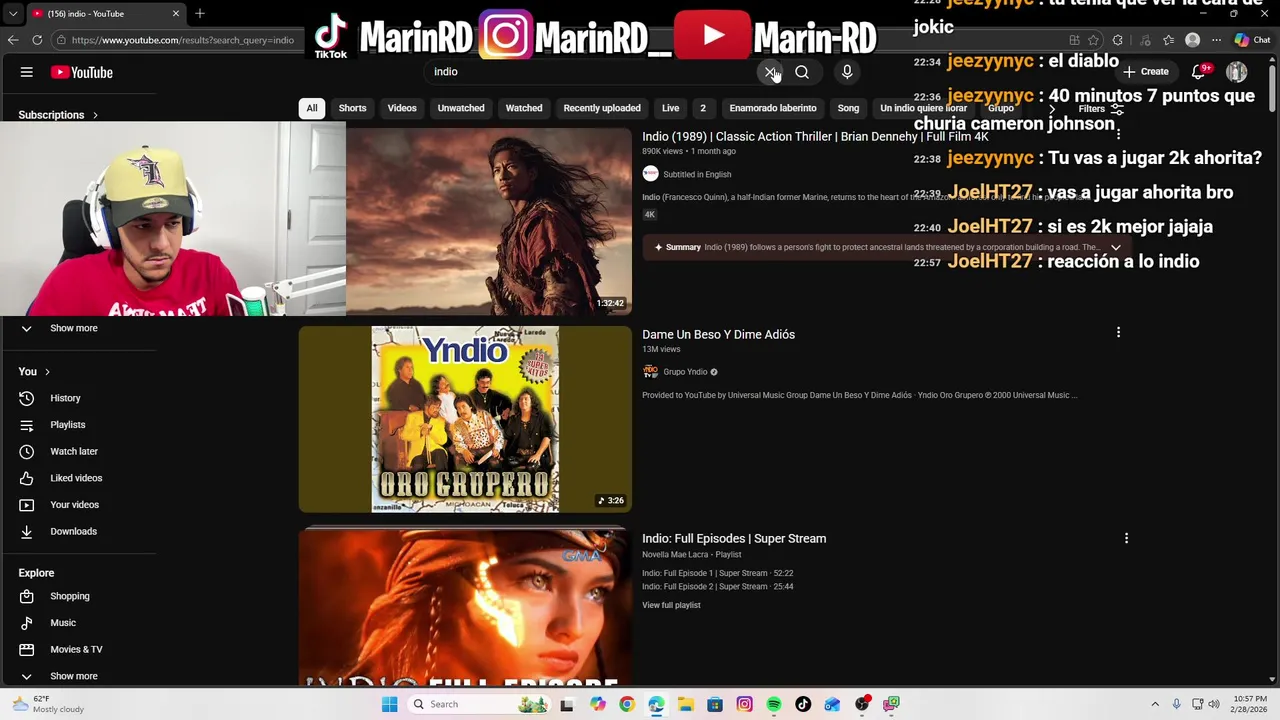
Task: Show hidden system tray icons
Action: pyautogui.click(x=1155, y=704)
